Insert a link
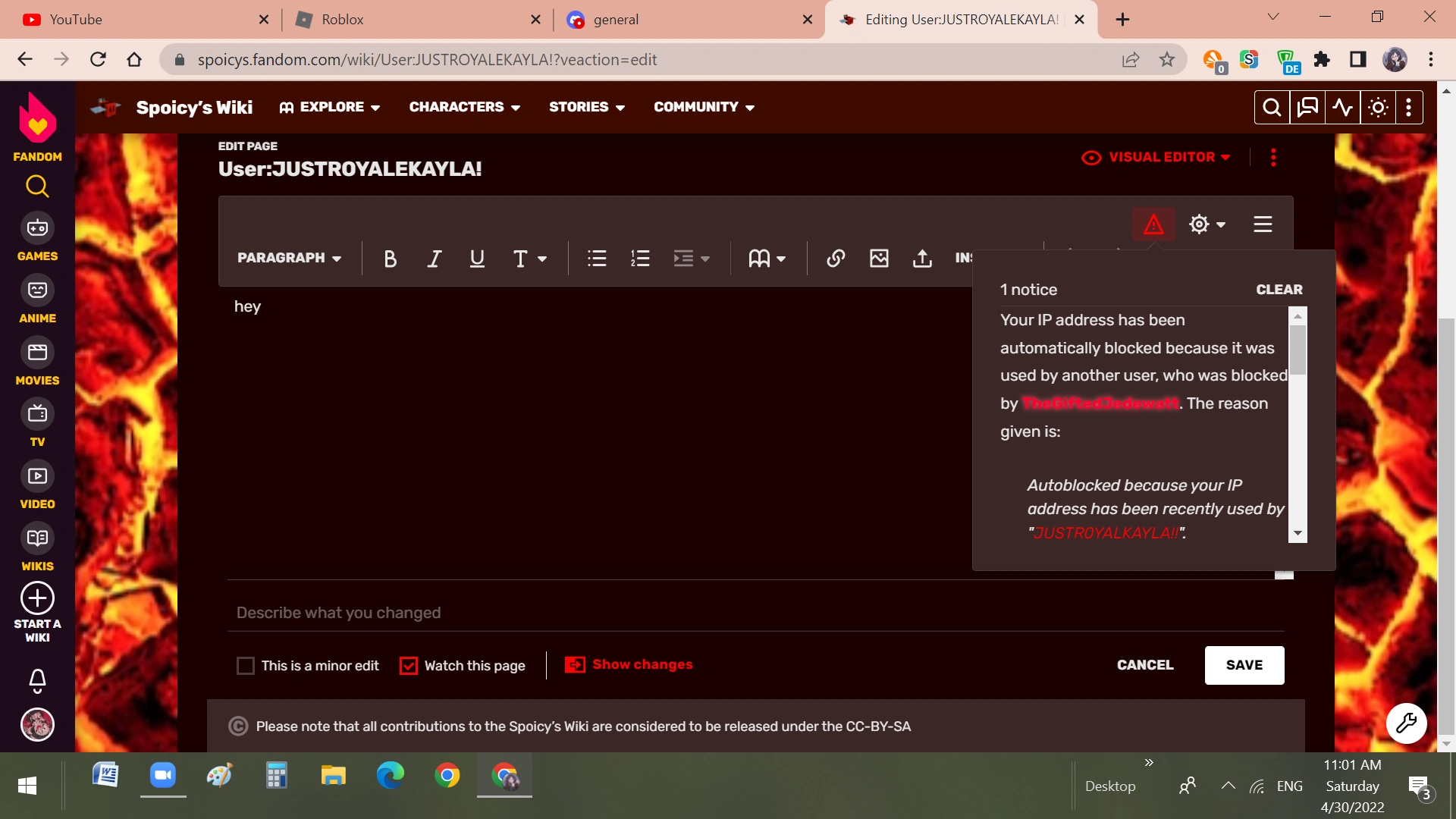 point(835,259)
